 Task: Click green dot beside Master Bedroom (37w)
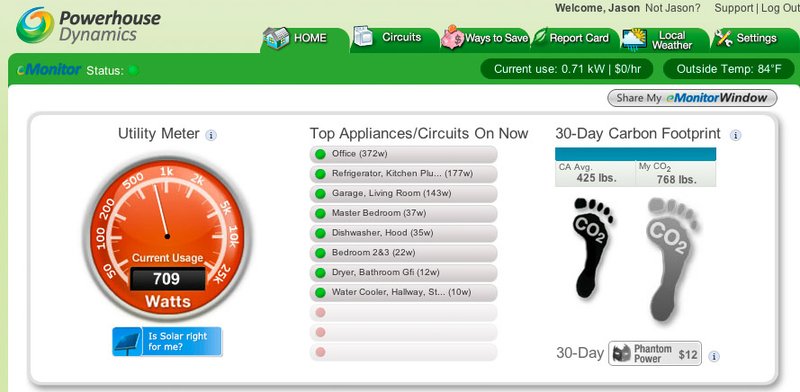[x=320, y=213]
